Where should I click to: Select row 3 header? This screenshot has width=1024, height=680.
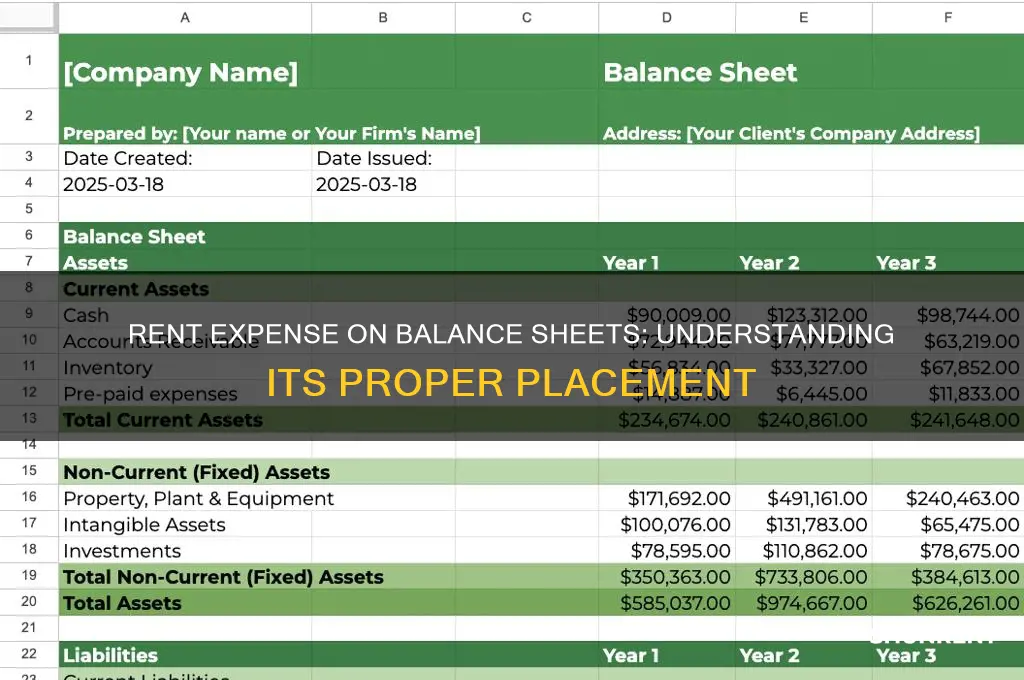pyautogui.click(x=29, y=157)
